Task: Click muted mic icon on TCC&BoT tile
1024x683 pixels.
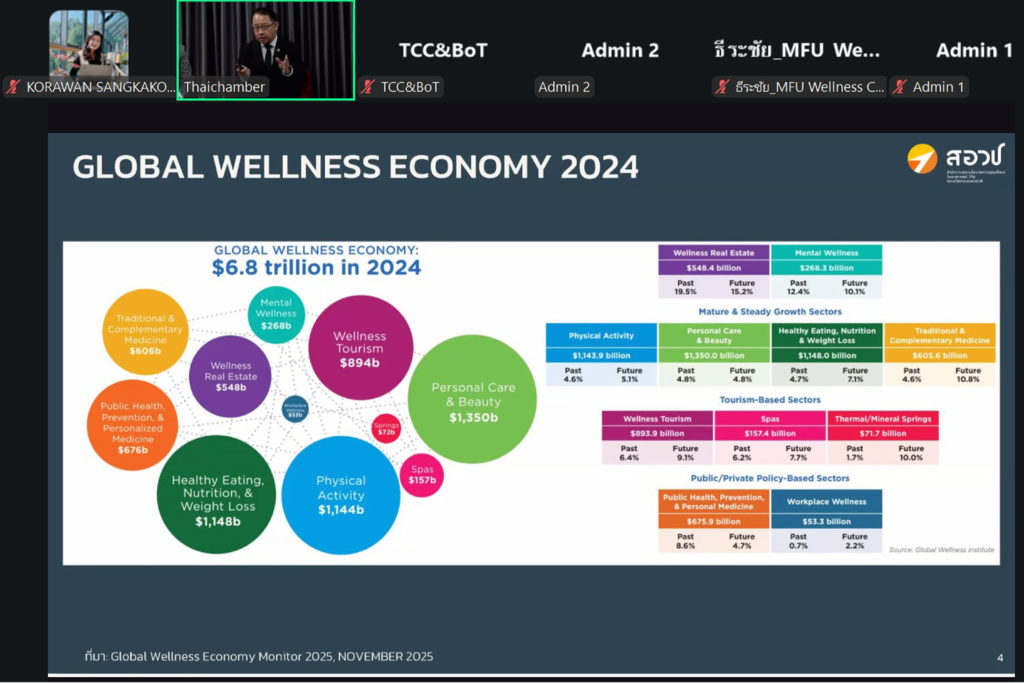Action: tap(368, 87)
